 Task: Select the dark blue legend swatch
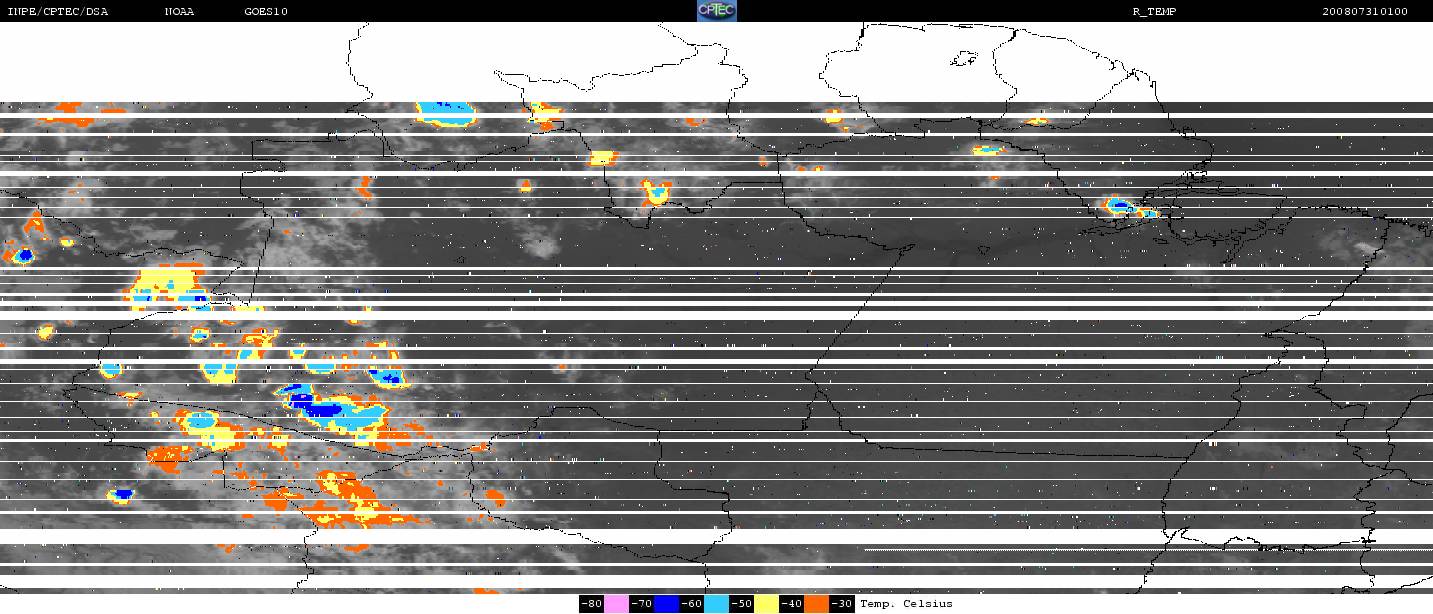[666, 604]
